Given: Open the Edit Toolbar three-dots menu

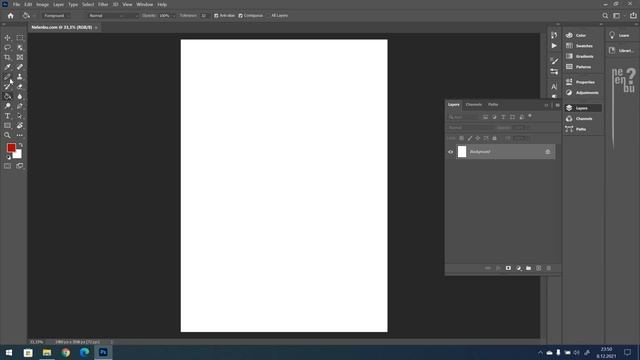Looking at the screenshot, I should click(x=20, y=135).
